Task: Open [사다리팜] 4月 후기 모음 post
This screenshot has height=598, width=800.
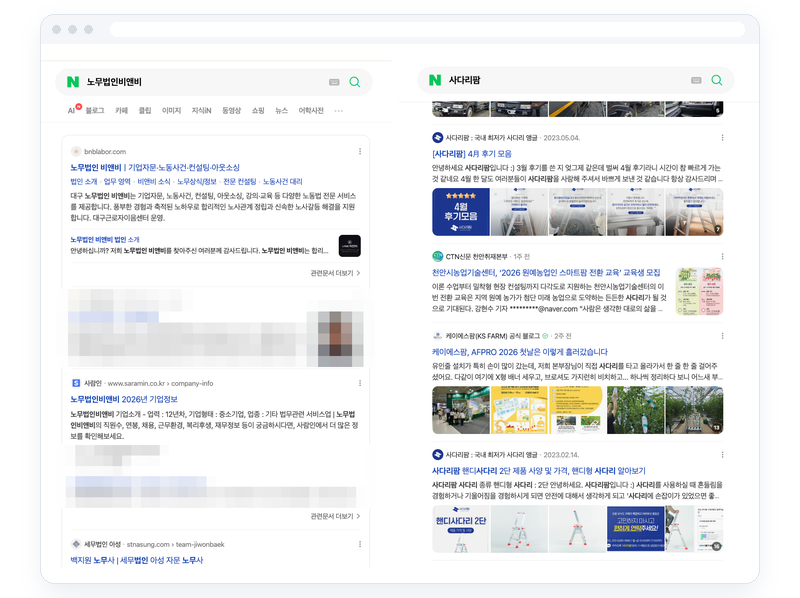Action: pos(472,154)
